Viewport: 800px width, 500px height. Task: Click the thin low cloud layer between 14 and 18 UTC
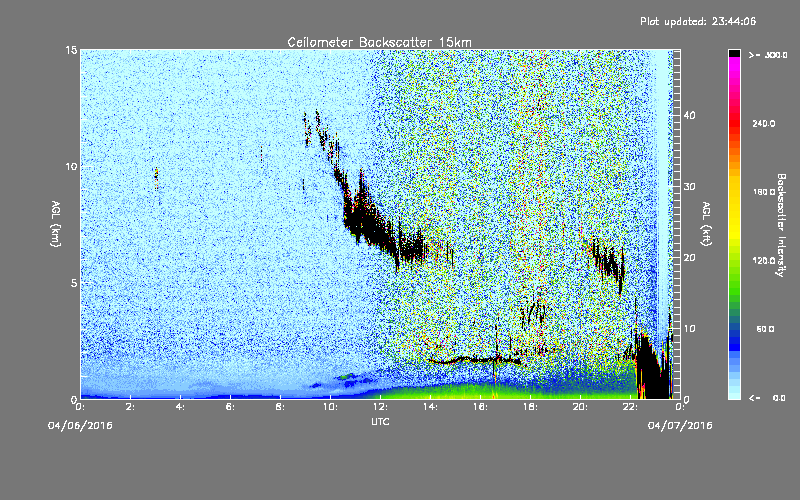click(x=474, y=360)
